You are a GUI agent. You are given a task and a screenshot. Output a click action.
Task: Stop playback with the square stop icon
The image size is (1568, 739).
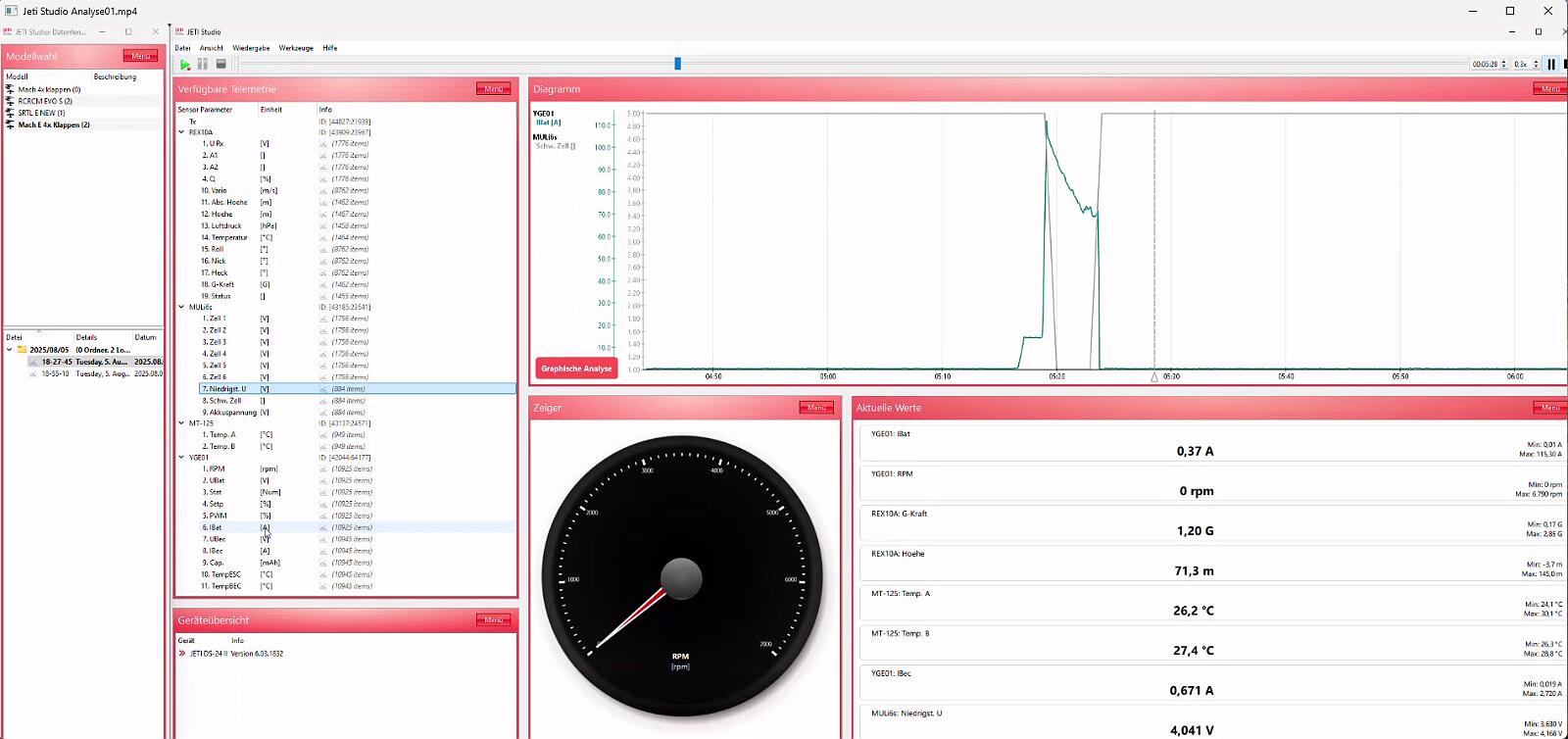coord(221,65)
